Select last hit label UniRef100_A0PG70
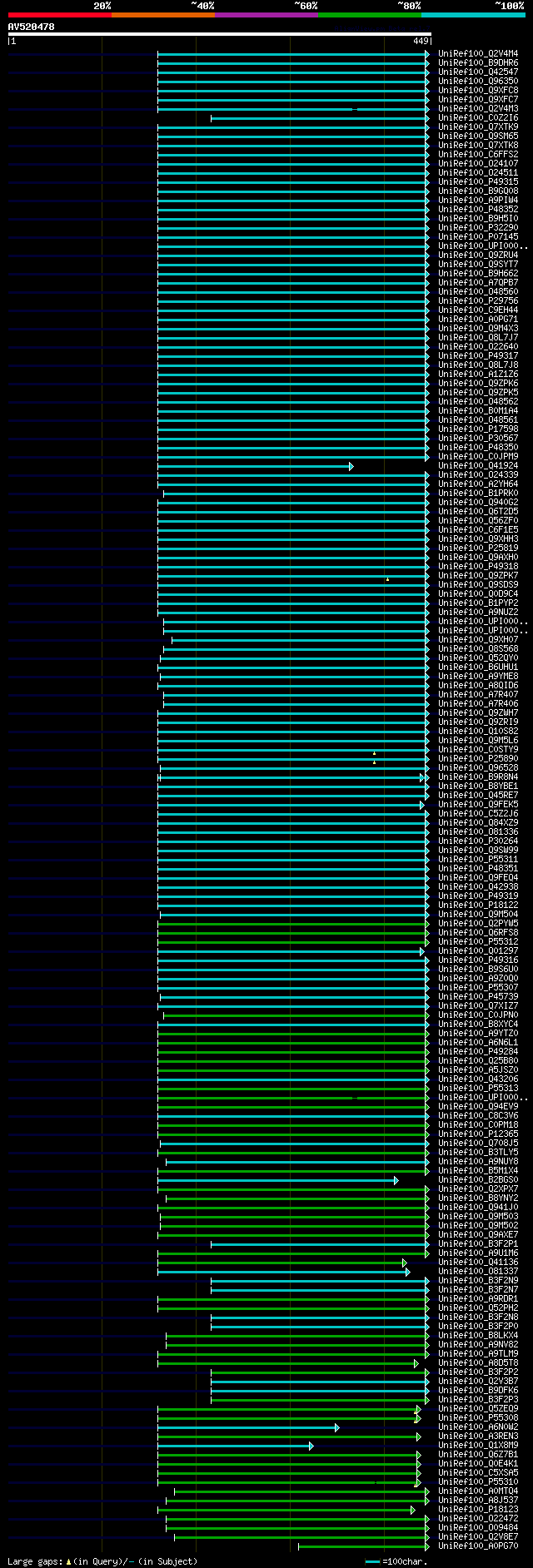533x1568 pixels. pos(478,1546)
